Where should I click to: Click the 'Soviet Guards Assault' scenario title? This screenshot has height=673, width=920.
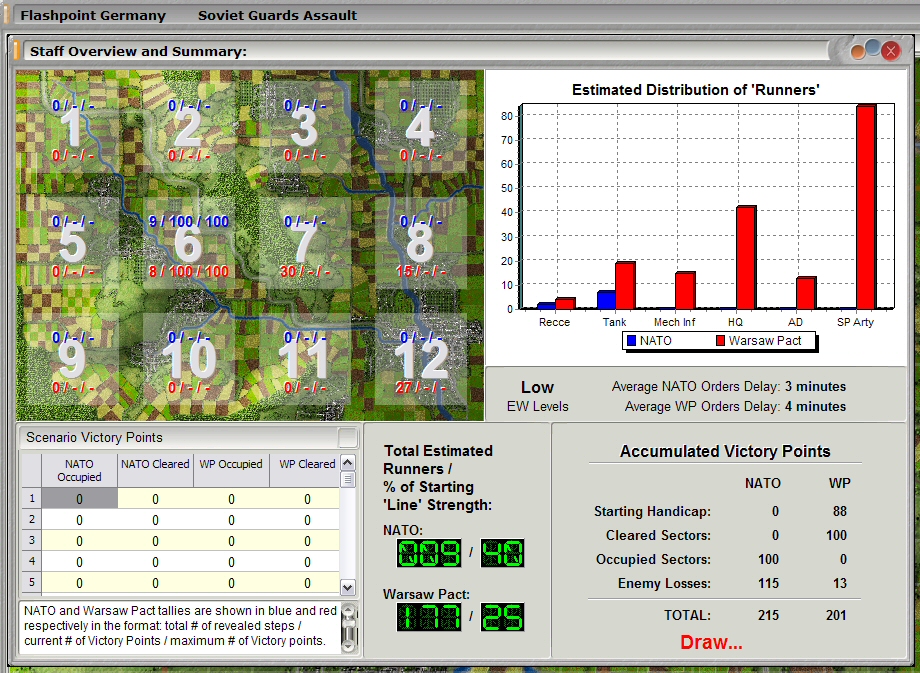coord(278,15)
